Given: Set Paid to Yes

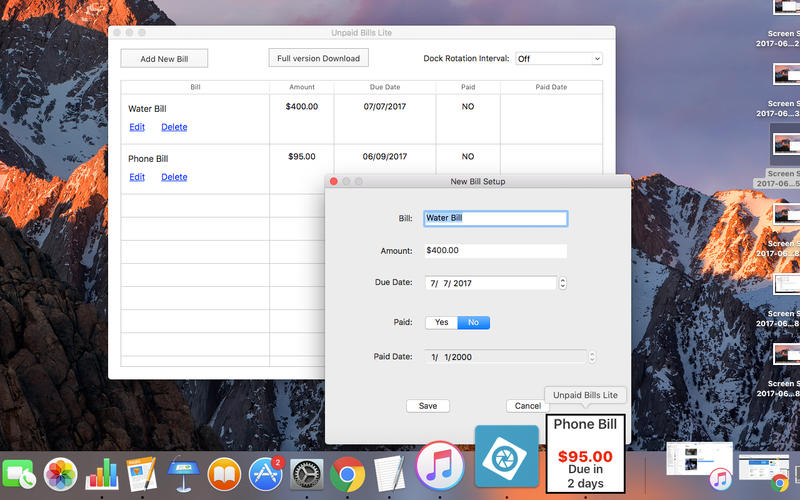Looking at the screenshot, I should pos(441,322).
